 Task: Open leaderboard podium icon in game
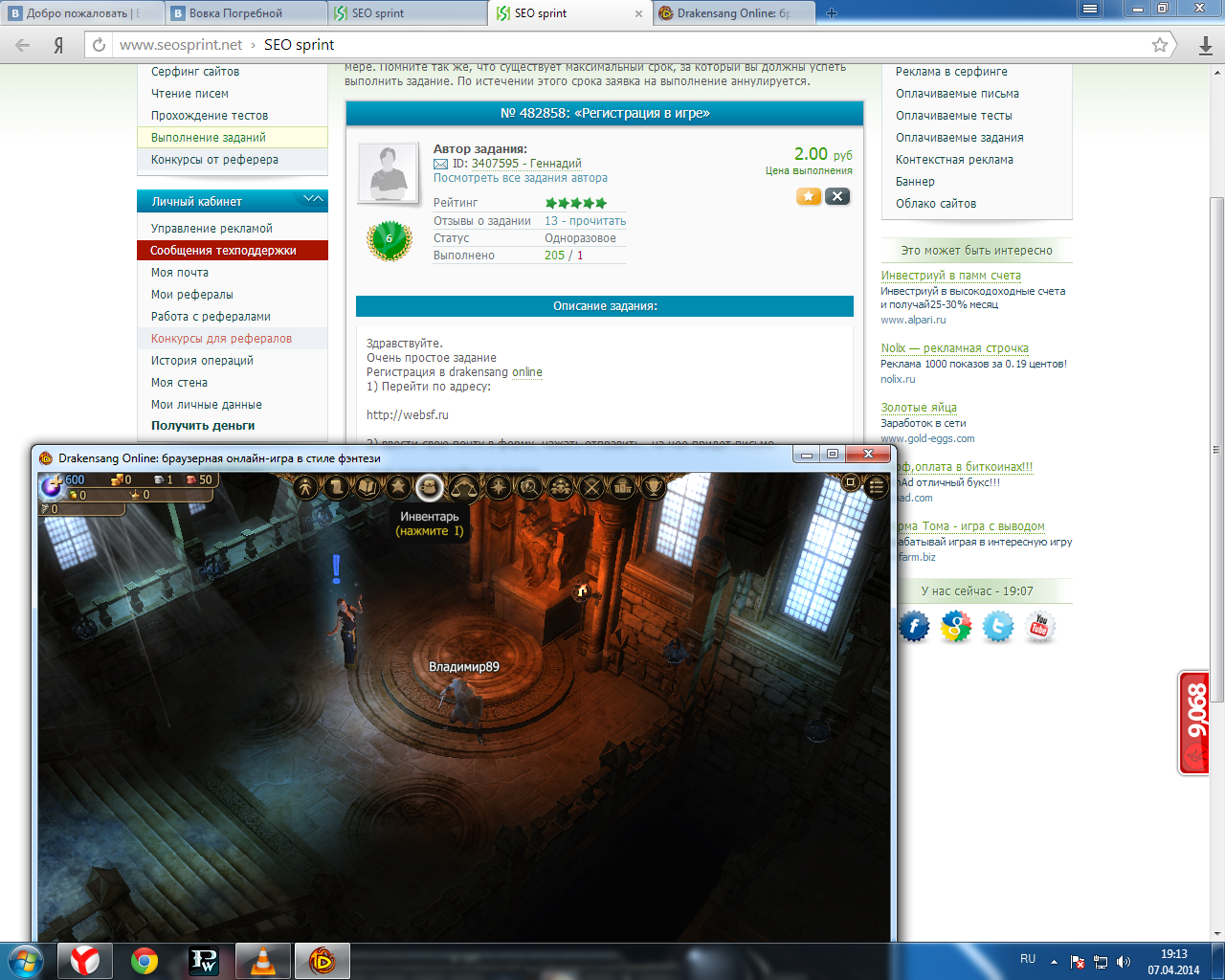click(x=623, y=487)
